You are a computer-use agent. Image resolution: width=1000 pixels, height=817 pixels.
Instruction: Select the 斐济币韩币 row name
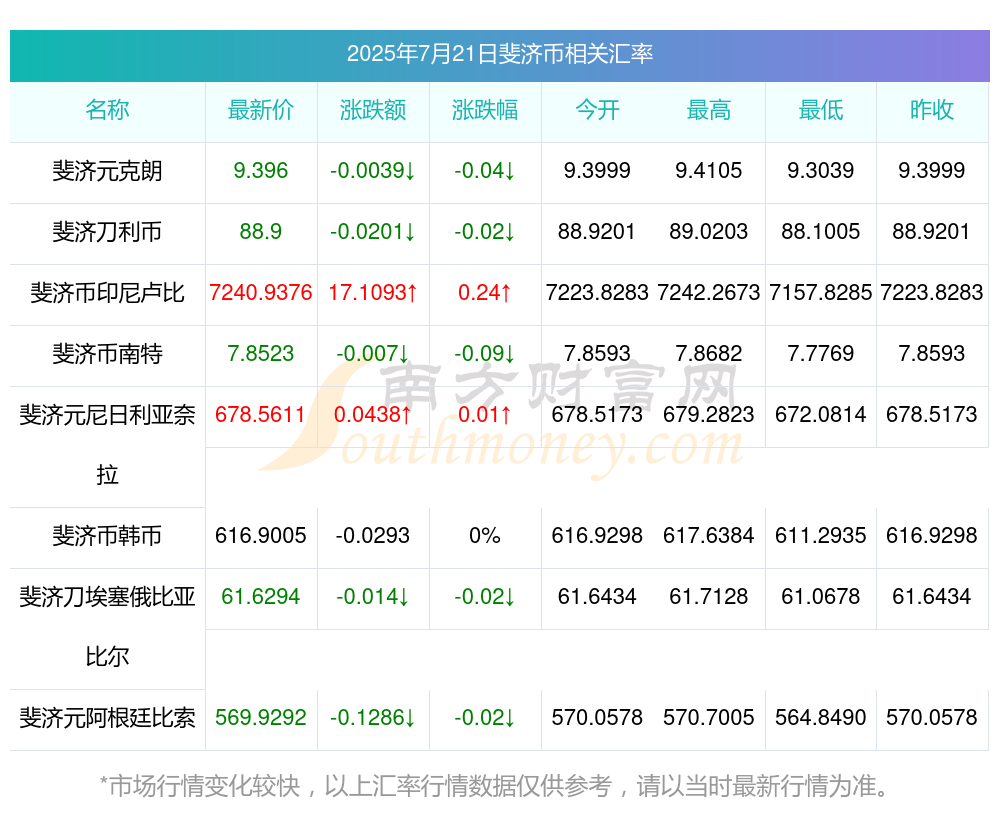(107, 536)
